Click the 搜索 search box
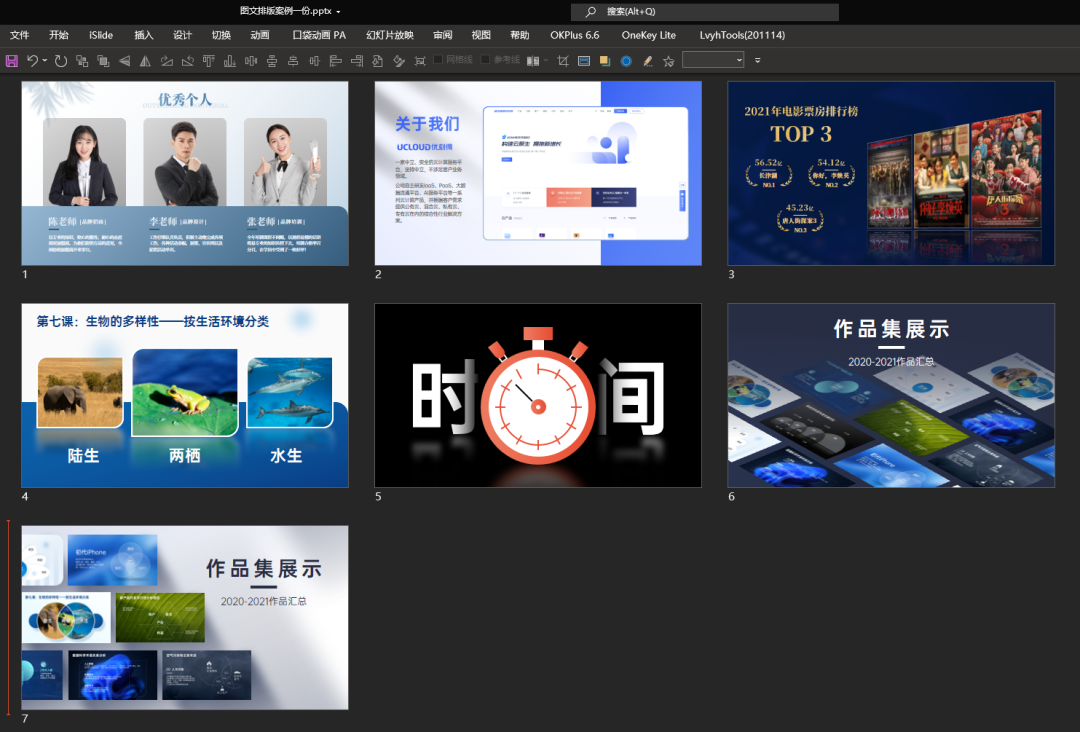Viewport: 1080px width, 732px height. point(705,12)
